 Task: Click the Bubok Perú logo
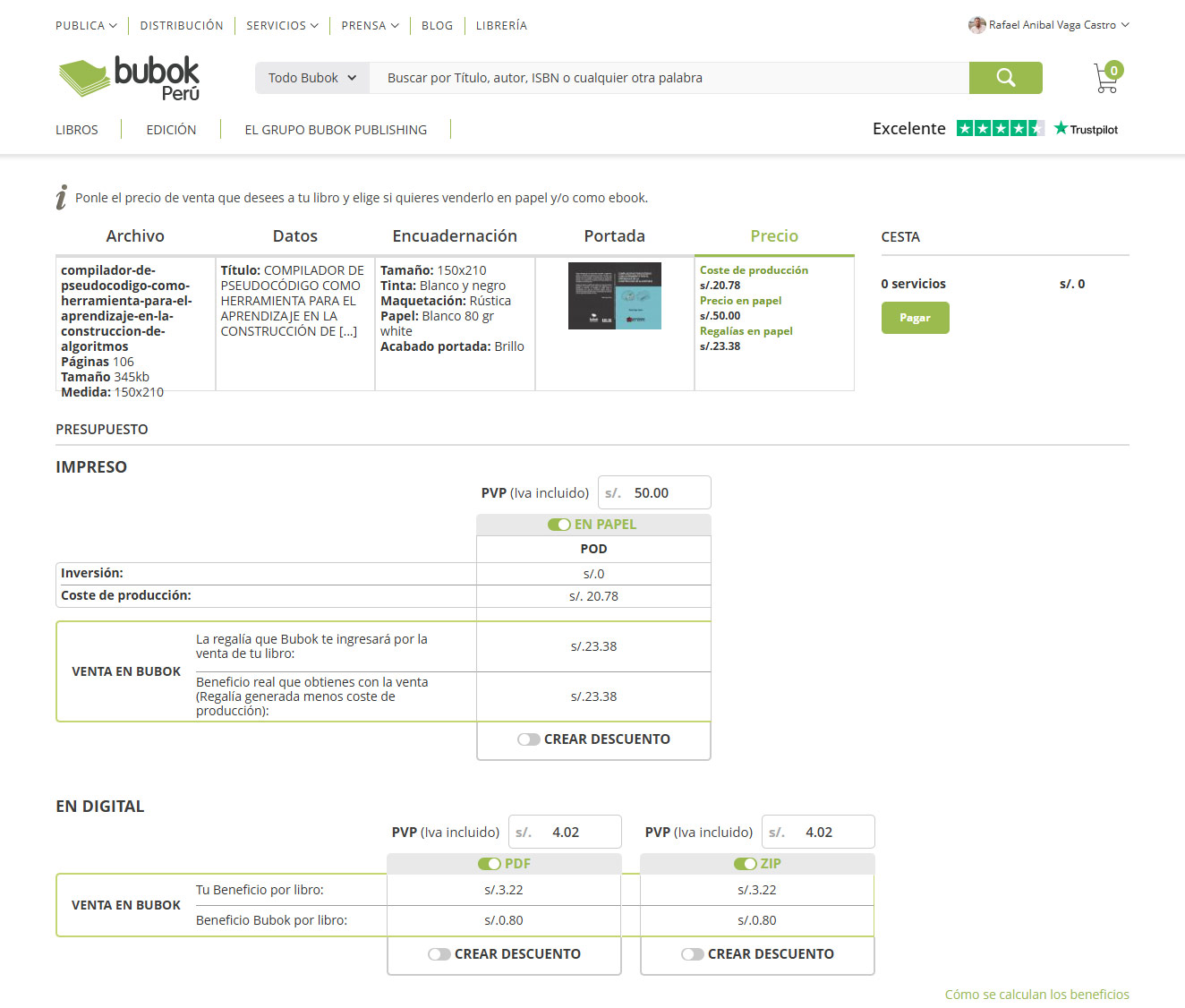tap(129, 78)
